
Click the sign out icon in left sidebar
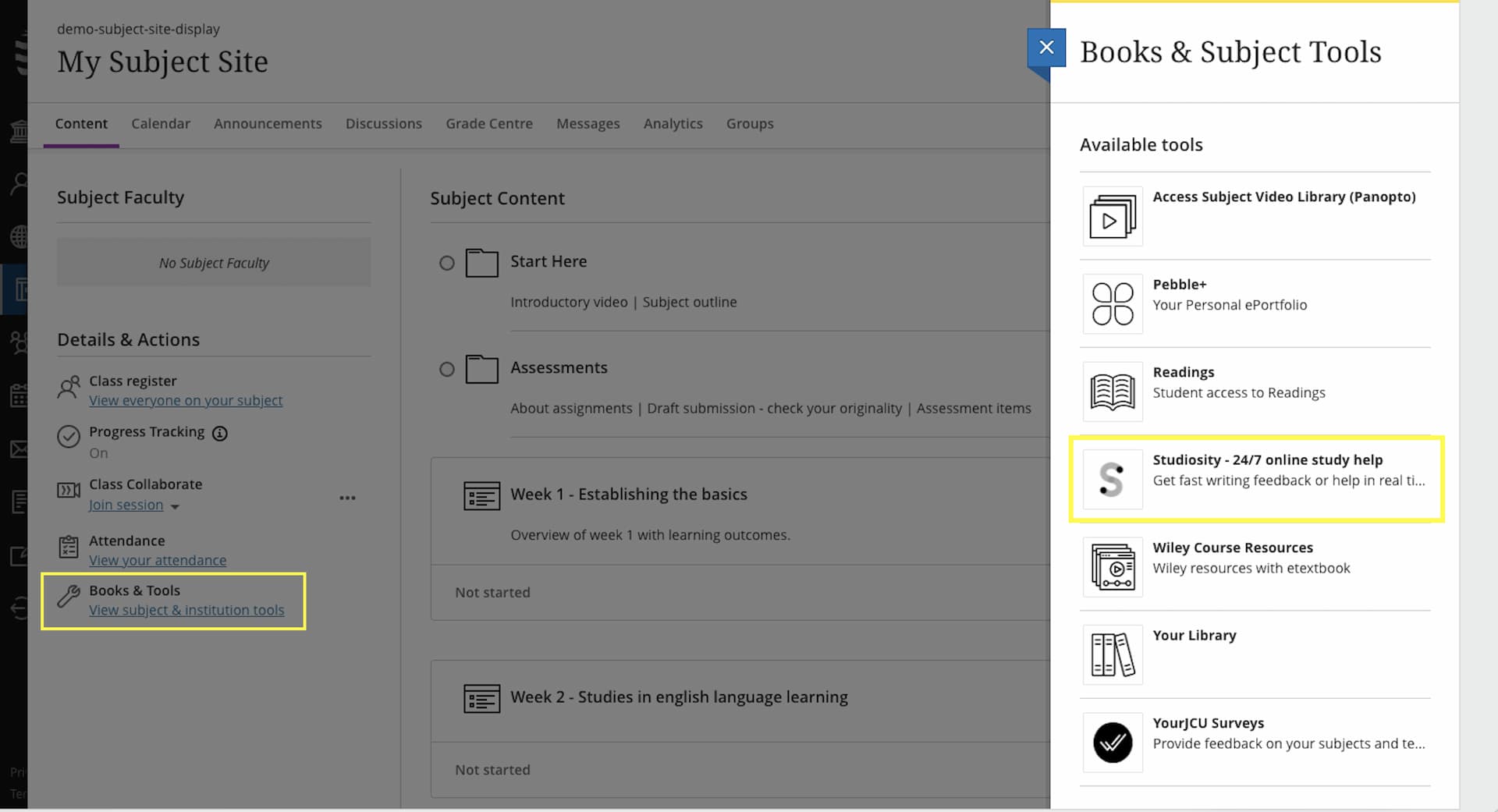(x=18, y=608)
